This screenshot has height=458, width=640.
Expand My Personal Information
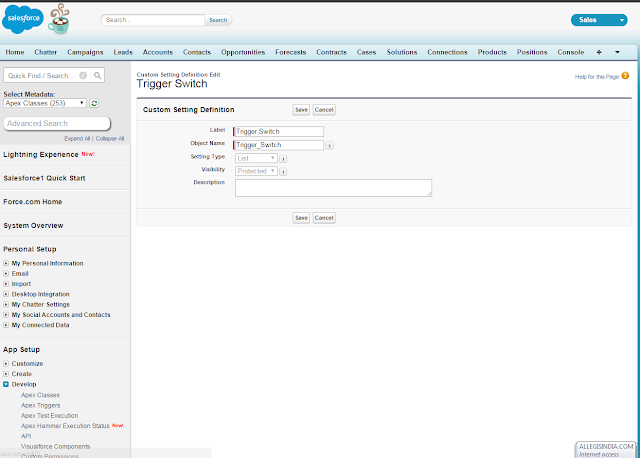(x=6, y=263)
